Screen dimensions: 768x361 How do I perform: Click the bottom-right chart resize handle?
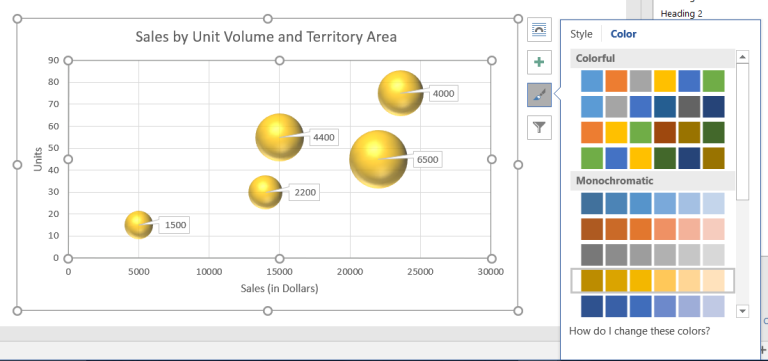point(518,311)
